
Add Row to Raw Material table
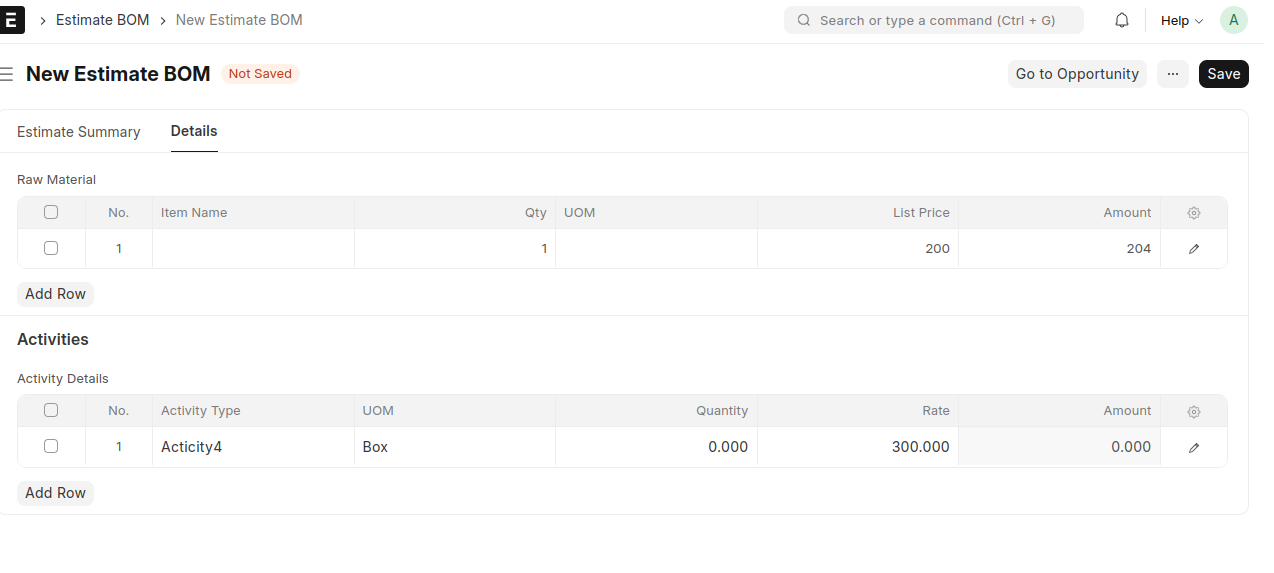coord(55,294)
